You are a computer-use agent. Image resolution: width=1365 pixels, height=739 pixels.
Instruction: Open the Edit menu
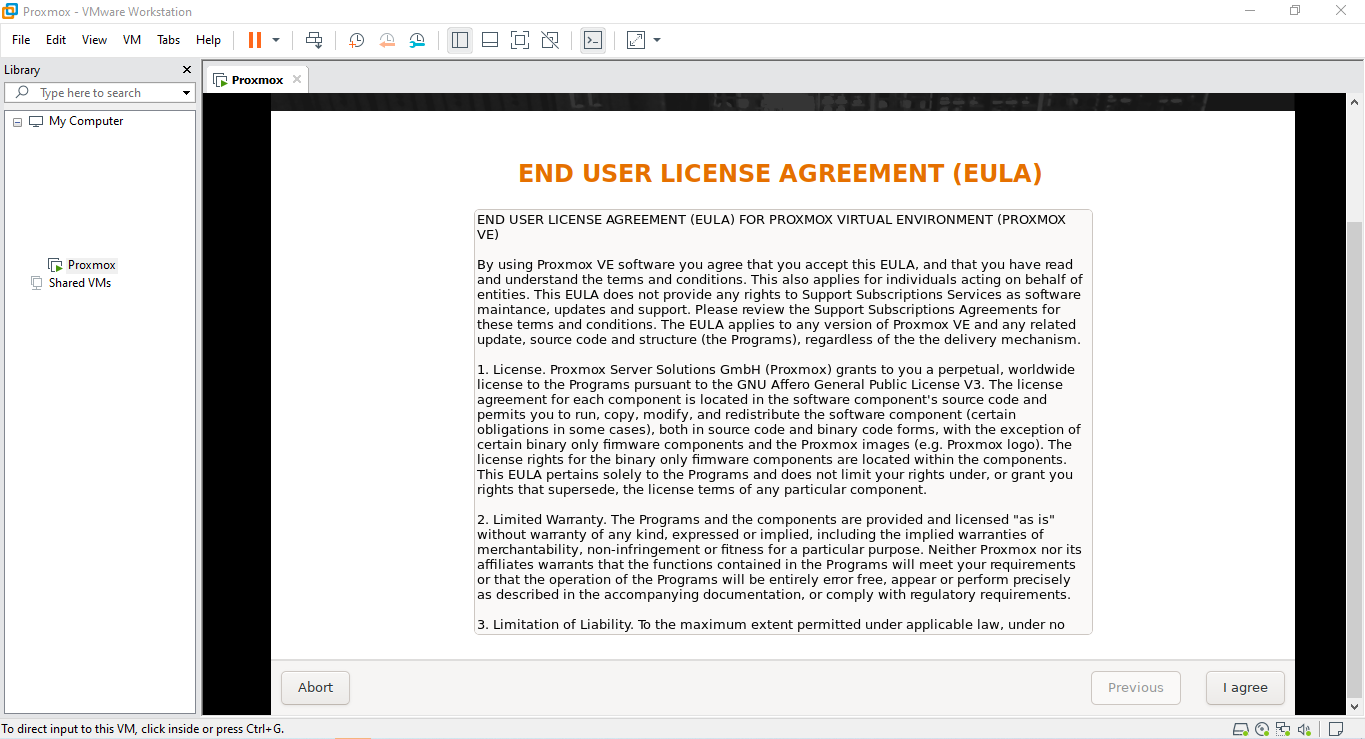click(56, 40)
